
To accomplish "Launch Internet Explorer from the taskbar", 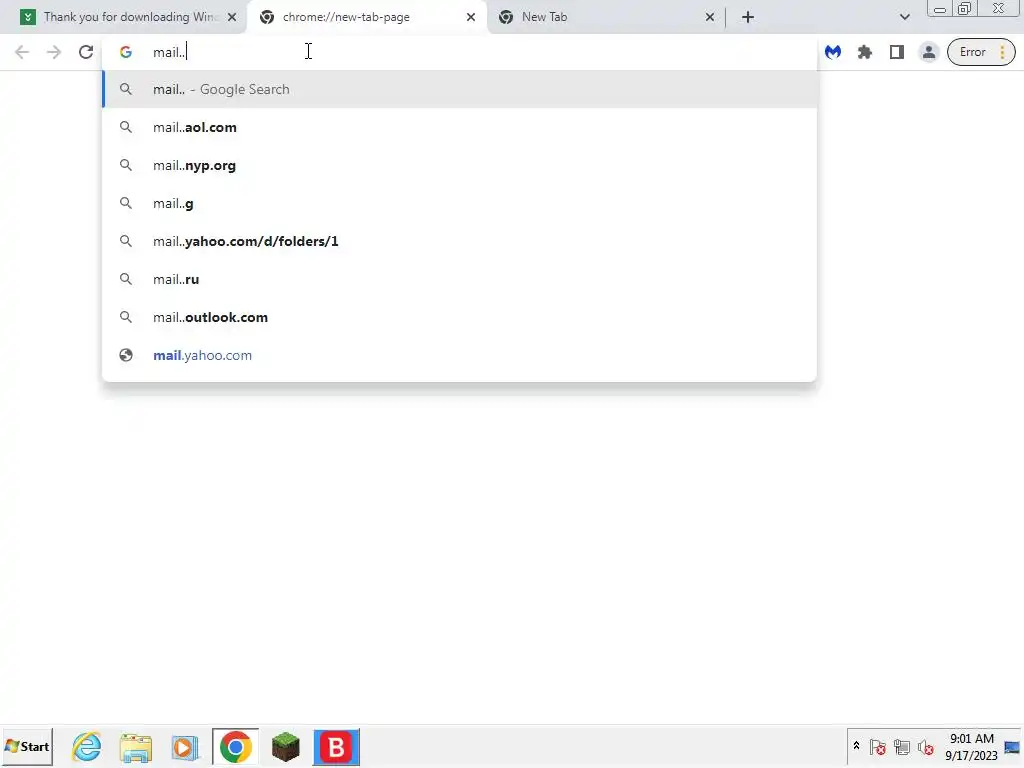I will click(x=87, y=746).
